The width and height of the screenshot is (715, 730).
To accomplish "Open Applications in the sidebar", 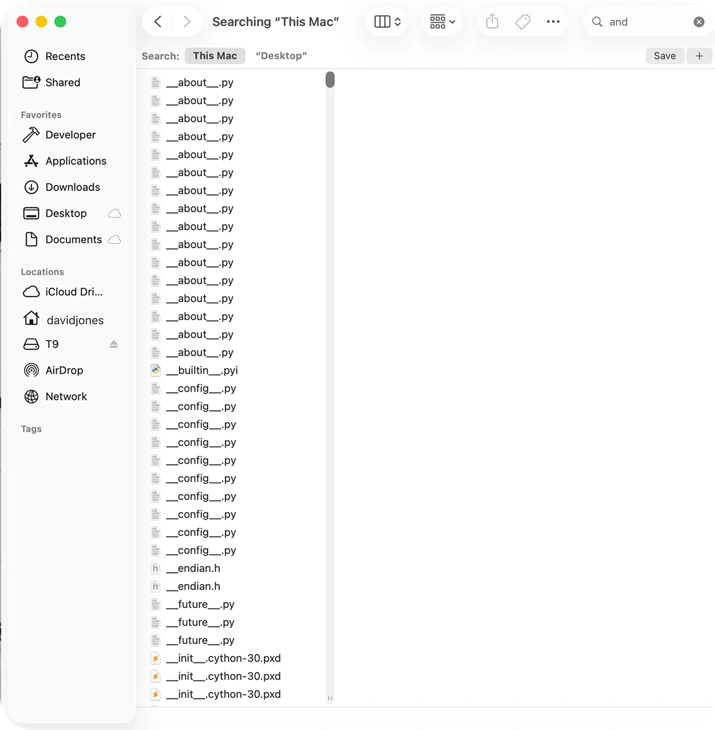I will coord(76,161).
